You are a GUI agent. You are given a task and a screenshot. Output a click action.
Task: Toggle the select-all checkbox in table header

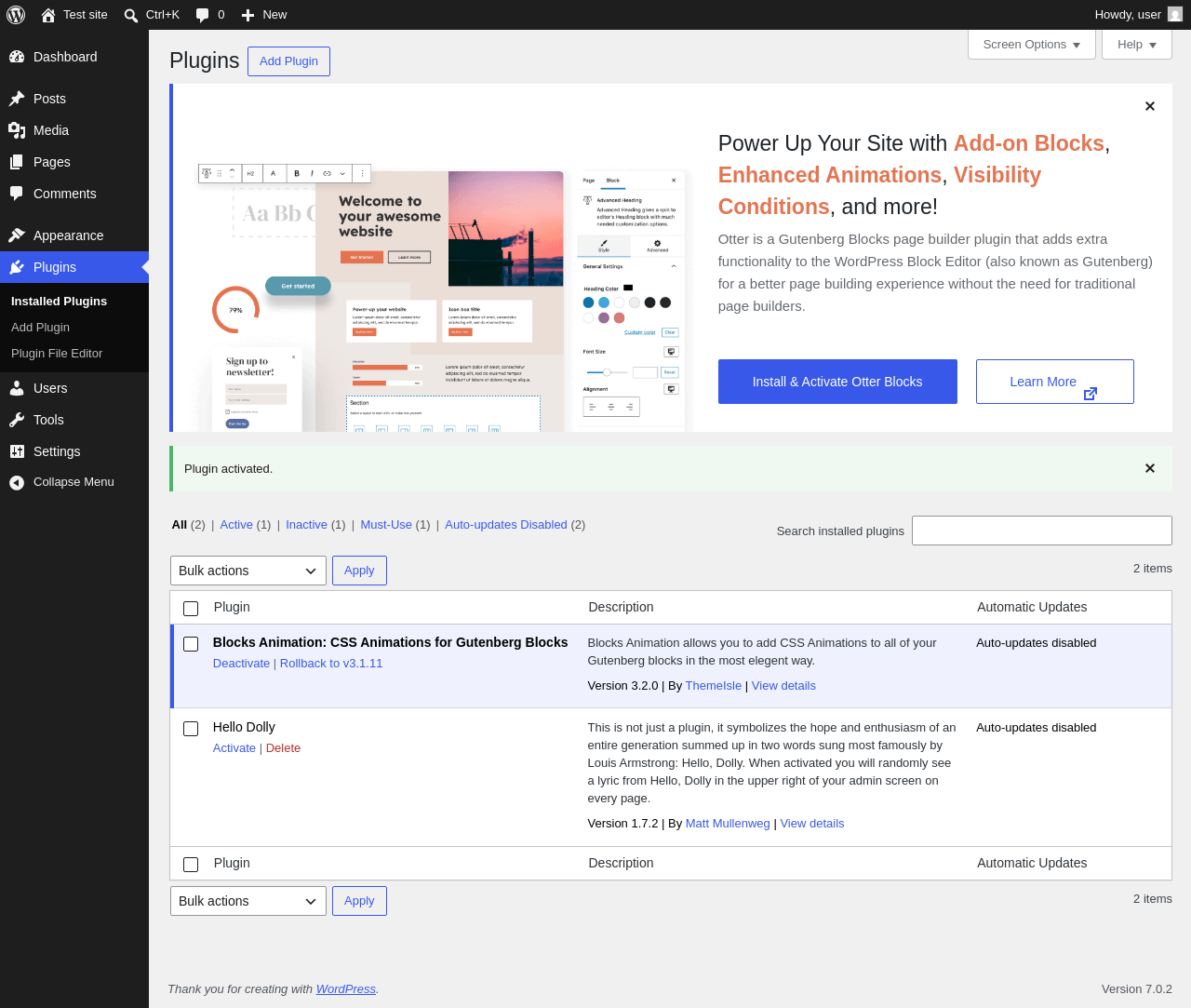[x=191, y=609]
